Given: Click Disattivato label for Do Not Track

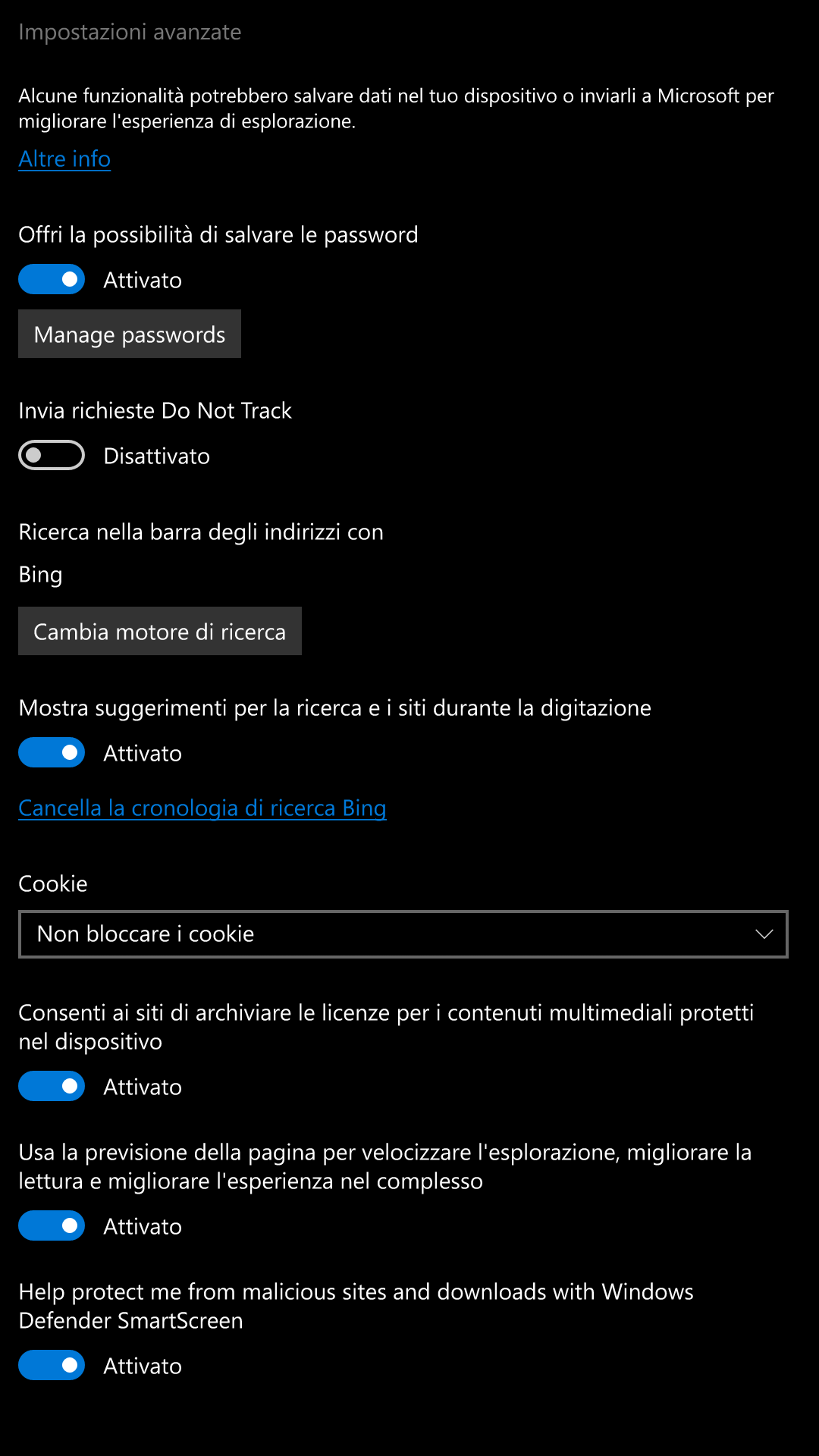Looking at the screenshot, I should (x=157, y=457).
